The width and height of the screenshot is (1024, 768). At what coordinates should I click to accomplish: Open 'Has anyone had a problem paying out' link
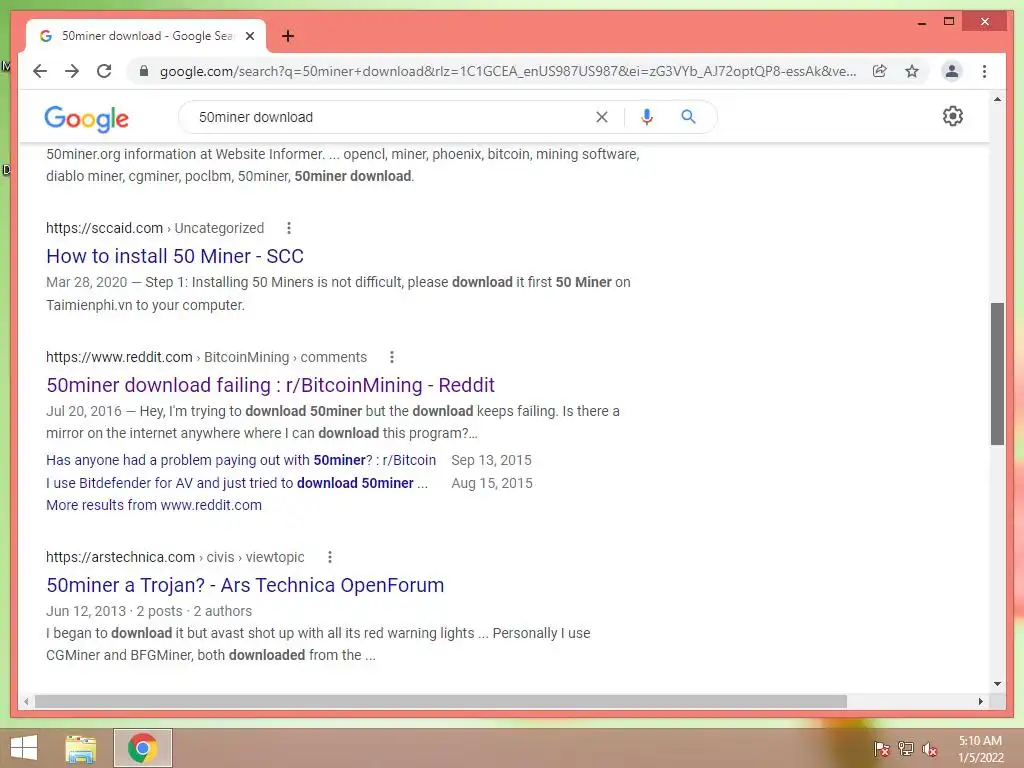point(241,460)
